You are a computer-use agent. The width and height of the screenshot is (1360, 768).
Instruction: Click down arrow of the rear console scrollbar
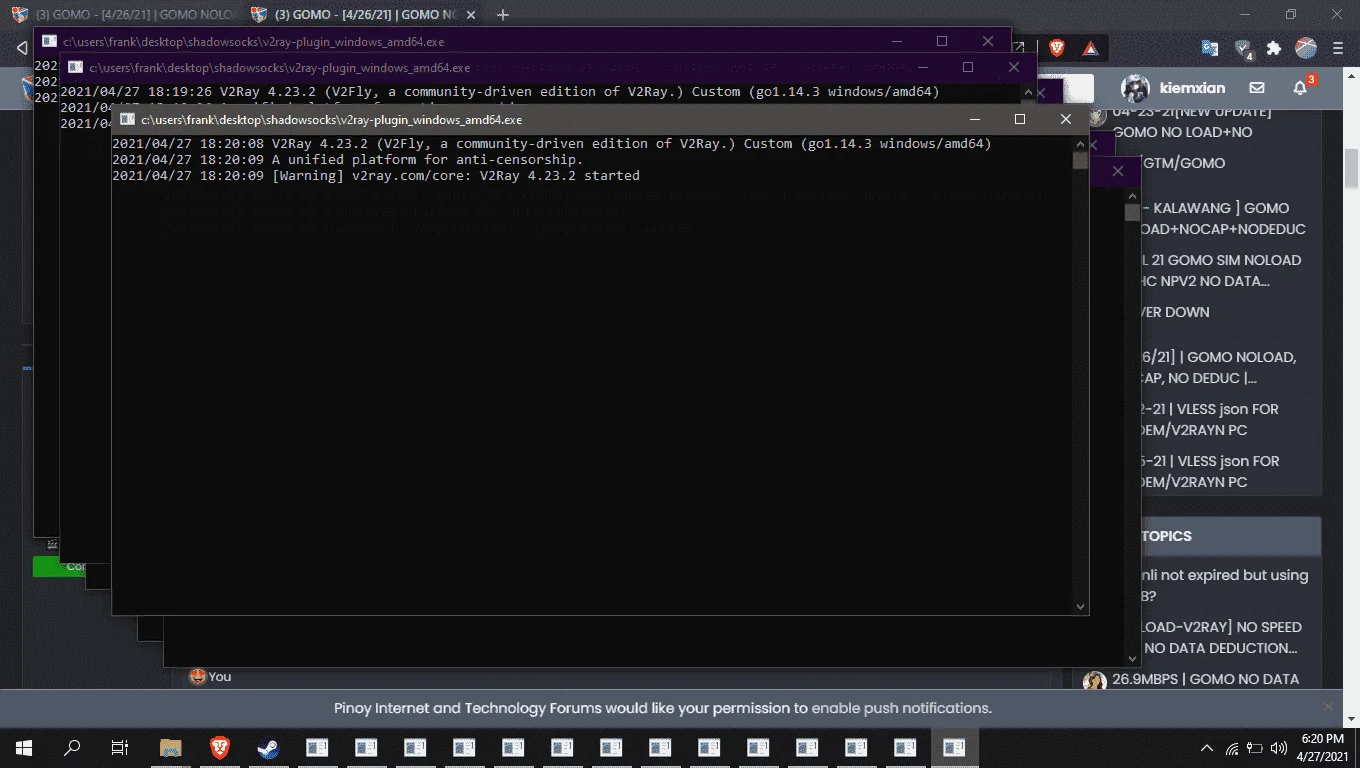tap(1132, 657)
